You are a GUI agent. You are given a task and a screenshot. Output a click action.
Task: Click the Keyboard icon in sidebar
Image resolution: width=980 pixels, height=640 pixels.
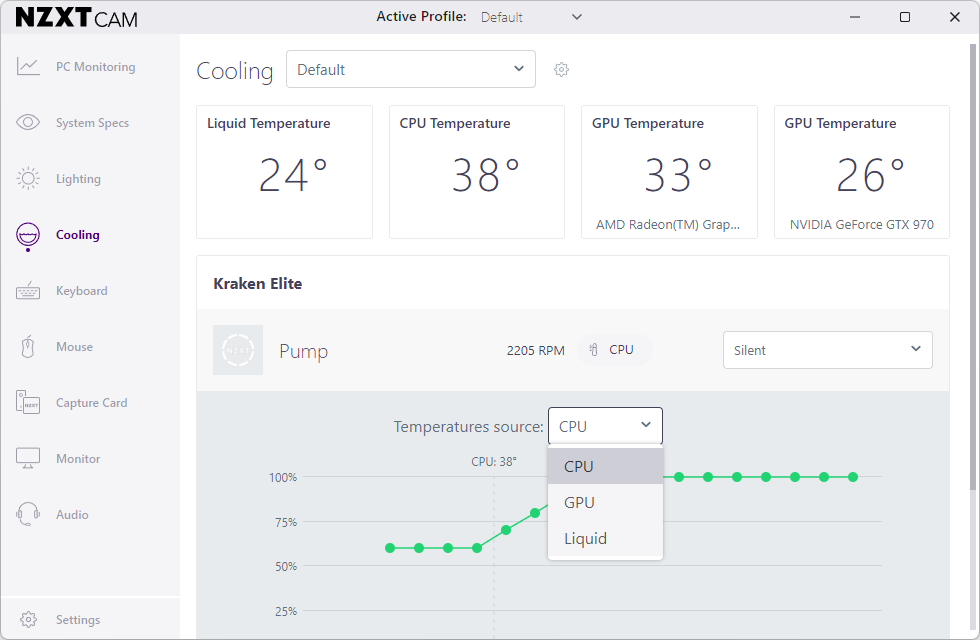(28, 291)
